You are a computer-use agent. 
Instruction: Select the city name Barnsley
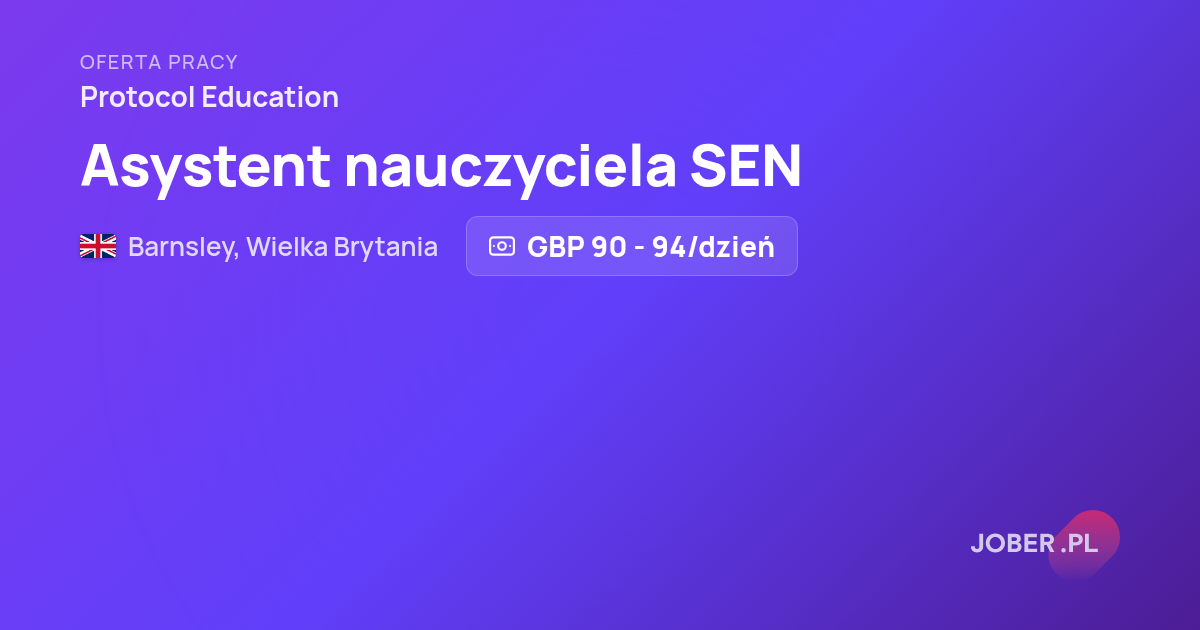point(183,247)
